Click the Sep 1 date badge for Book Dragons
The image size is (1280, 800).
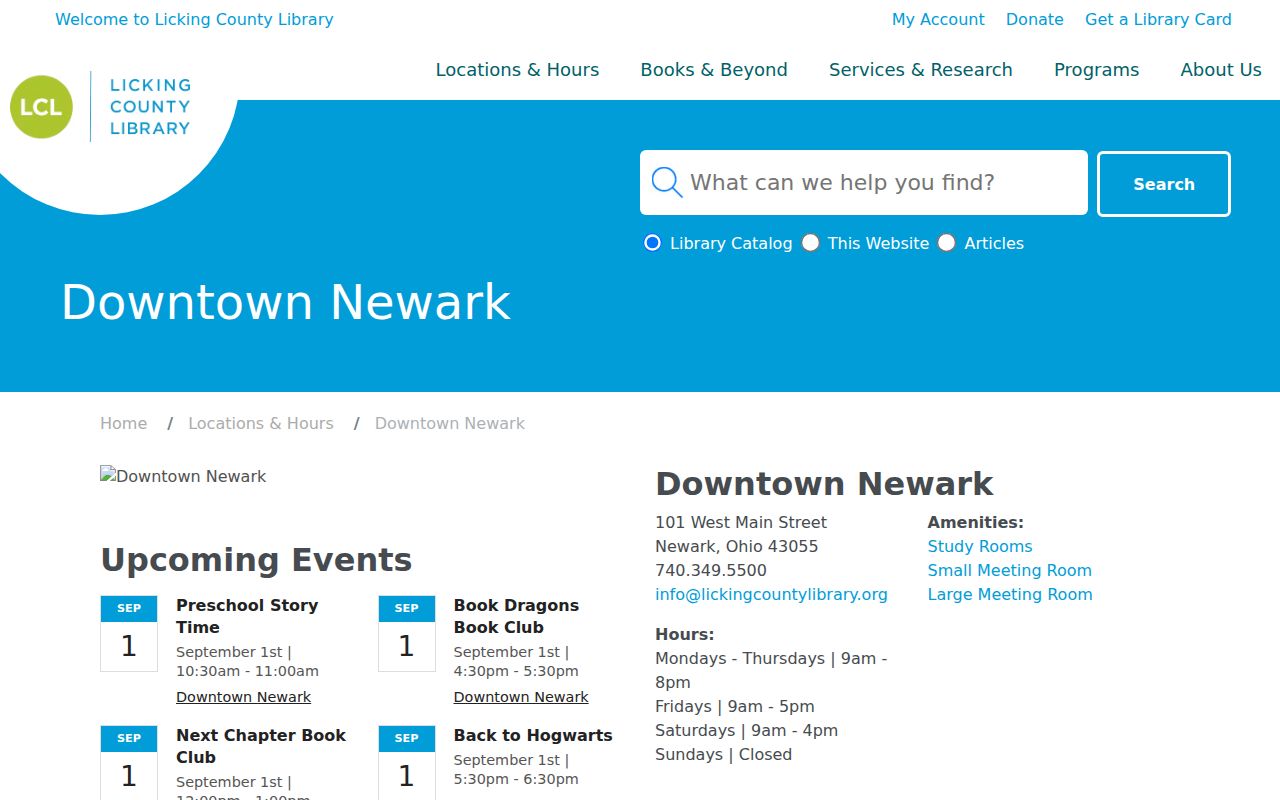(x=407, y=633)
